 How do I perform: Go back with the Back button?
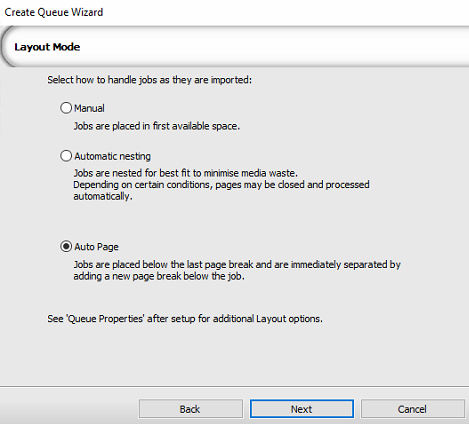(x=191, y=409)
